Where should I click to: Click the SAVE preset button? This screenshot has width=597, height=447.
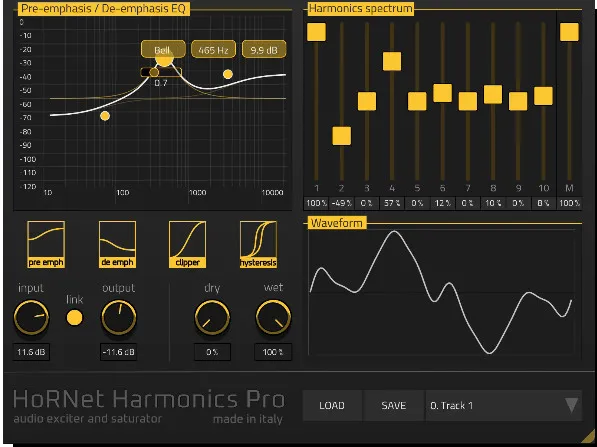[394, 405]
